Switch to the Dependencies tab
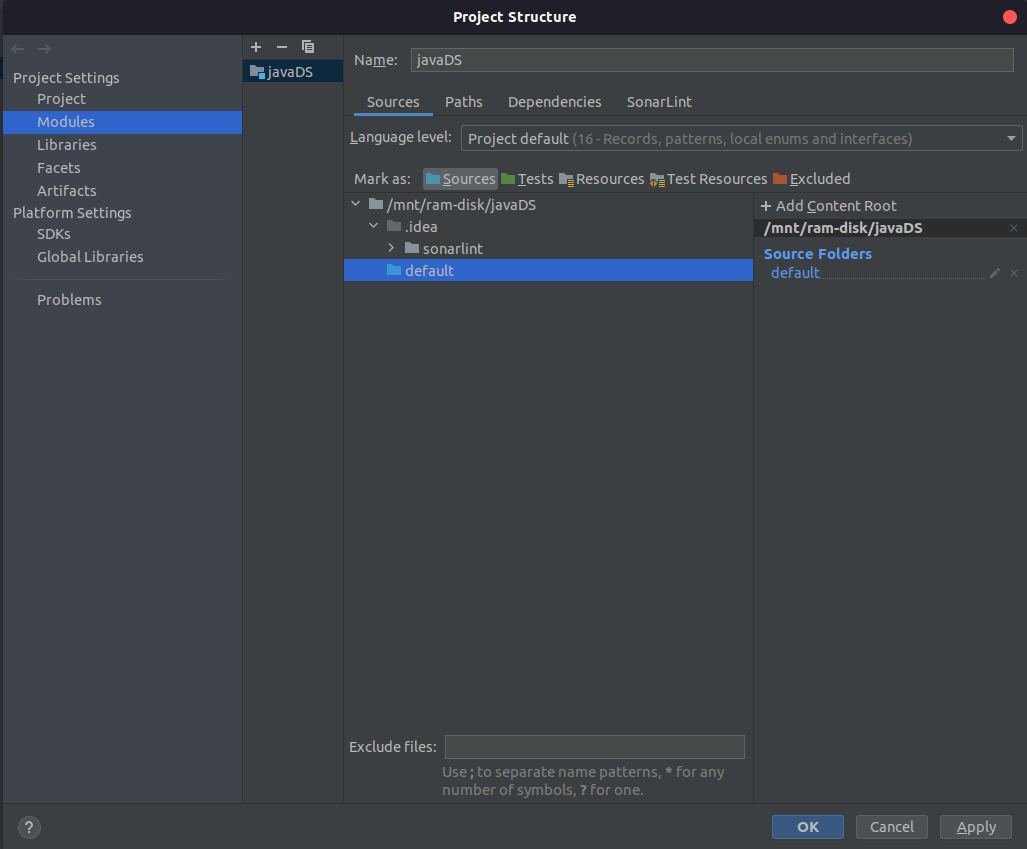The height and width of the screenshot is (849, 1027). click(555, 102)
